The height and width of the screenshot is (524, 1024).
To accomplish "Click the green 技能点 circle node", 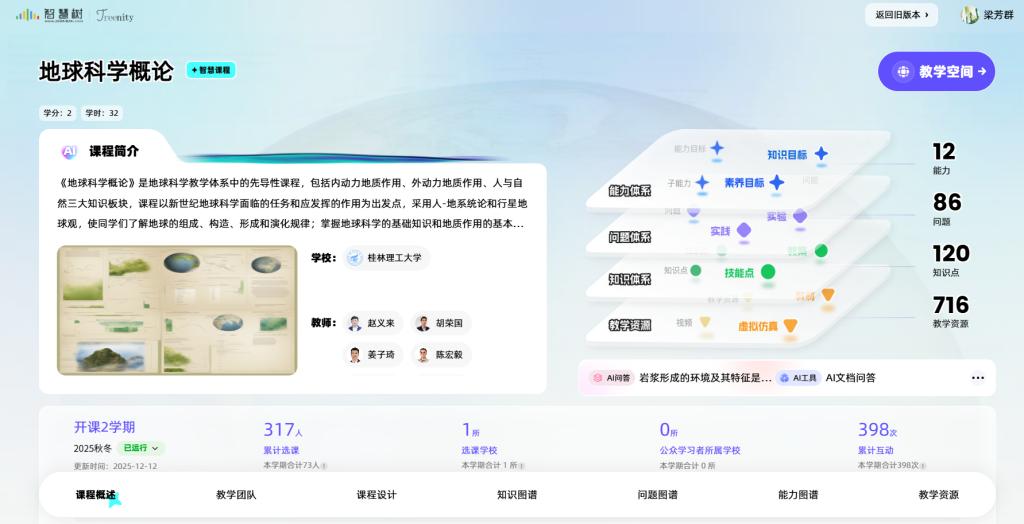I will [x=768, y=272].
